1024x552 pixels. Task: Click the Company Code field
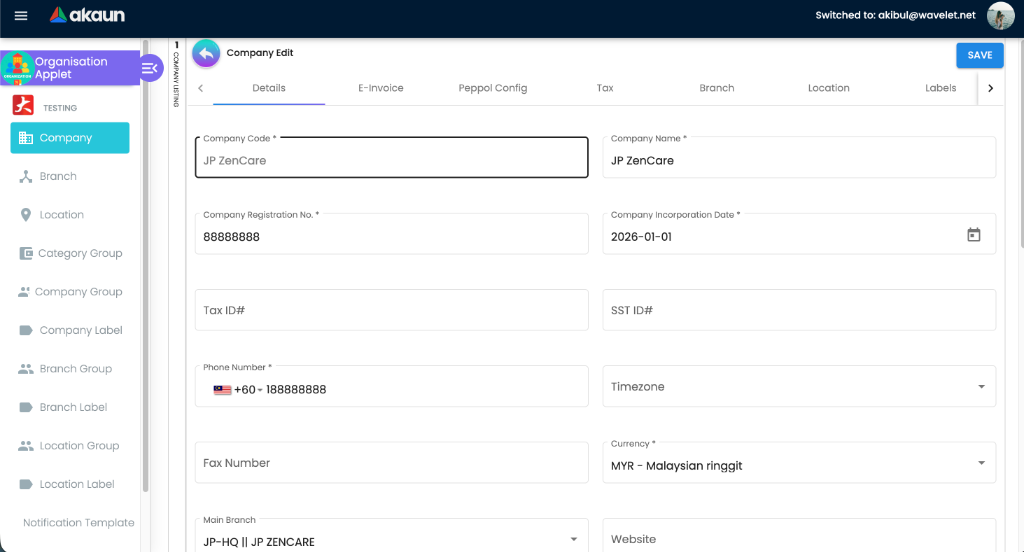pos(391,157)
